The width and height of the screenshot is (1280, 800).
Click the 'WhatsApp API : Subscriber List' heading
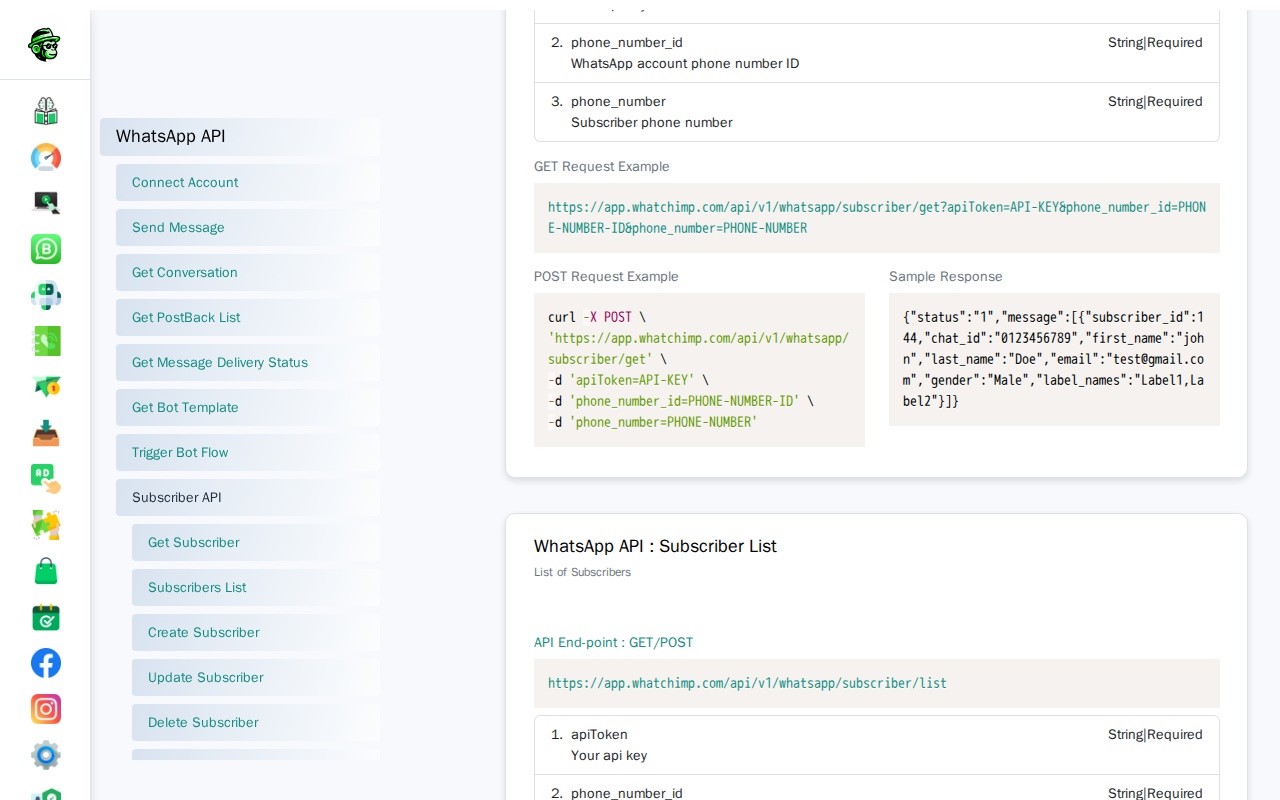[655, 546]
